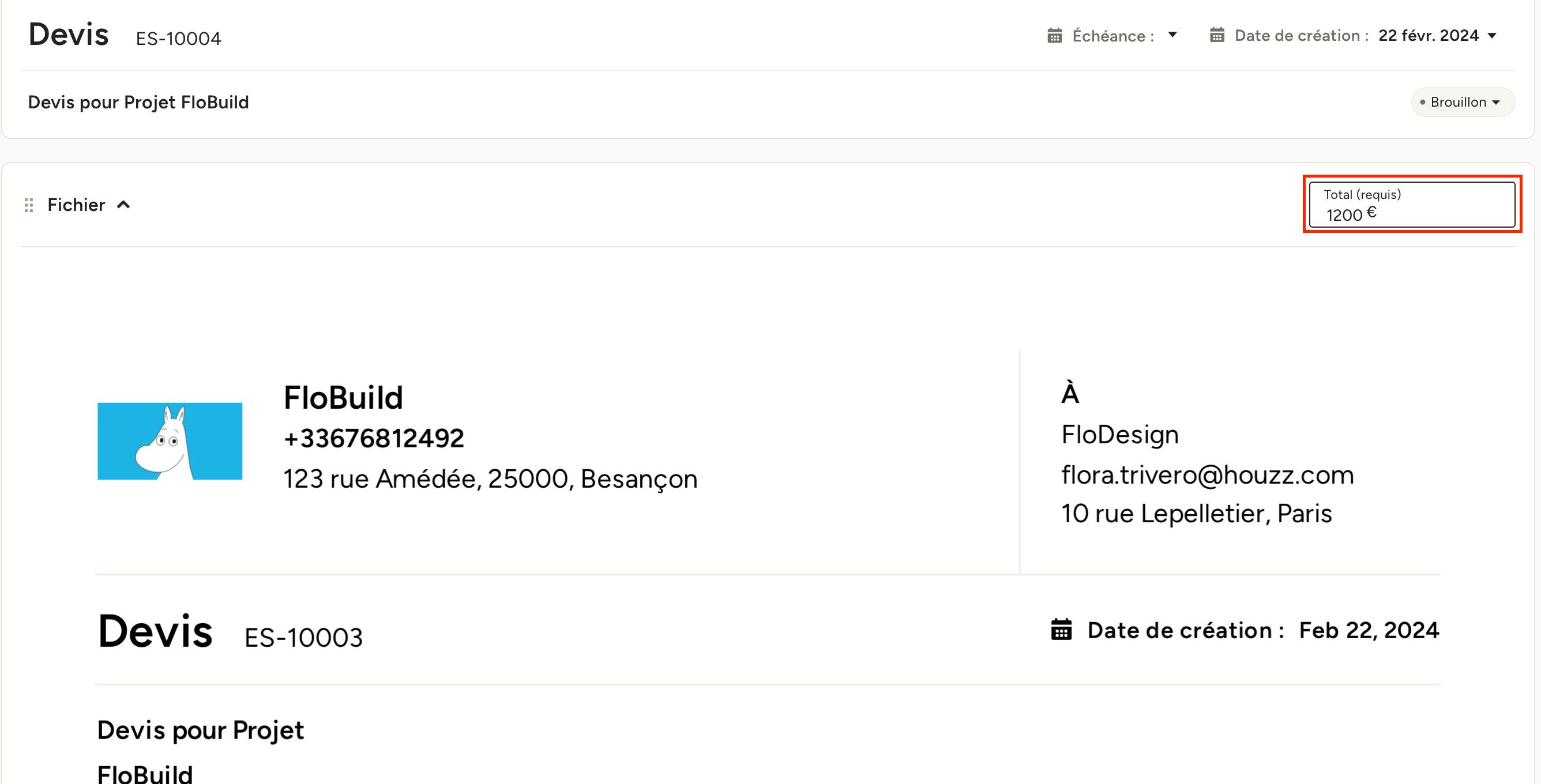Viewport: 1541px width, 784px height.
Task: Click the Devis pour Projet FloBuild title
Action: (x=138, y=102)
